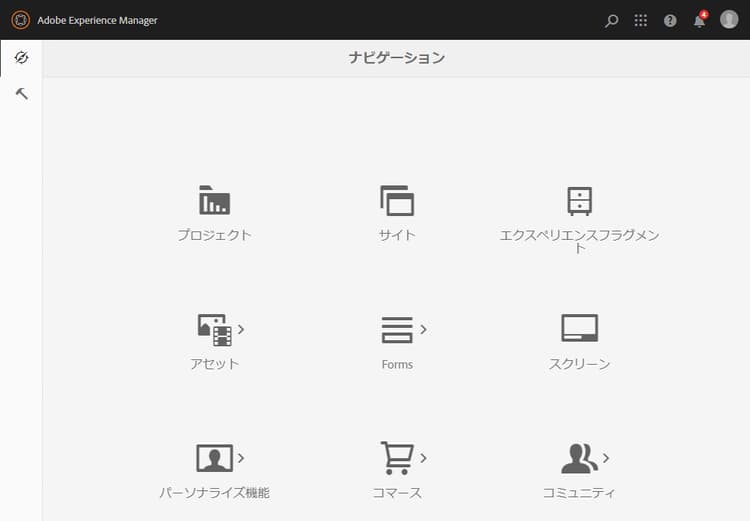Click the アセット label
This screenshot has height=521, width=750.
click(215, 364)
